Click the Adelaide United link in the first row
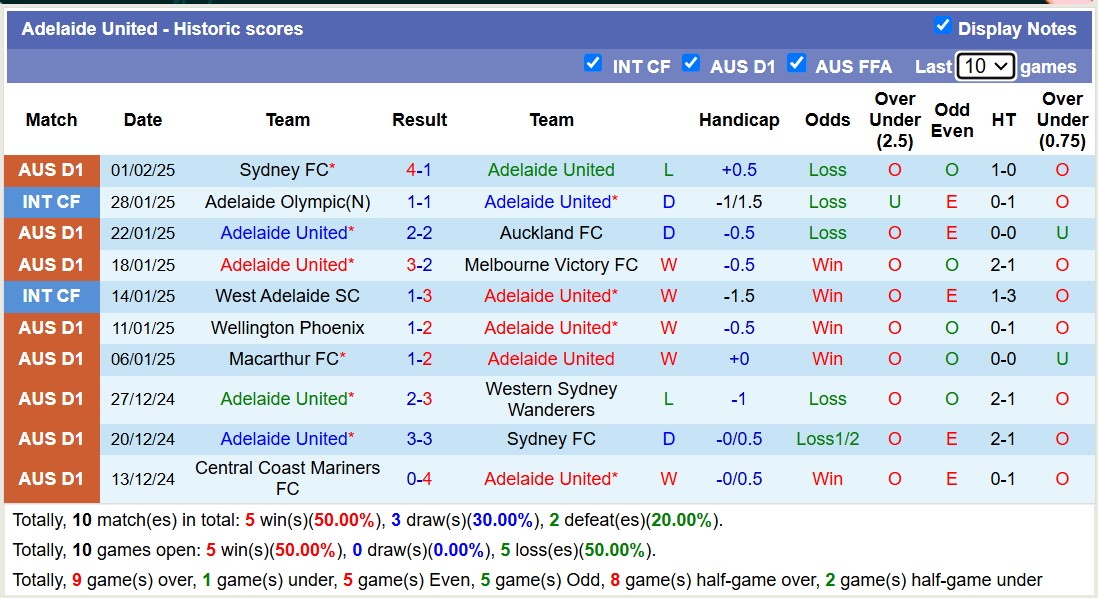Image resolution: width=1098 pixels, height=598 pixels. (x=551, y=170)
